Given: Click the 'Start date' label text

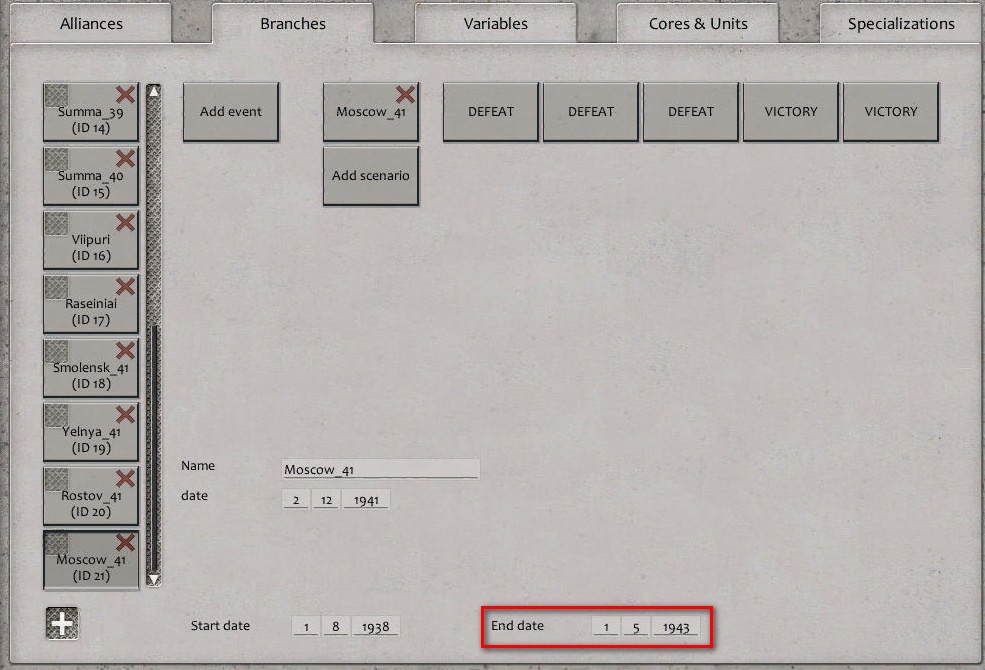Looking at the screenshot, I should pos(220,626).
